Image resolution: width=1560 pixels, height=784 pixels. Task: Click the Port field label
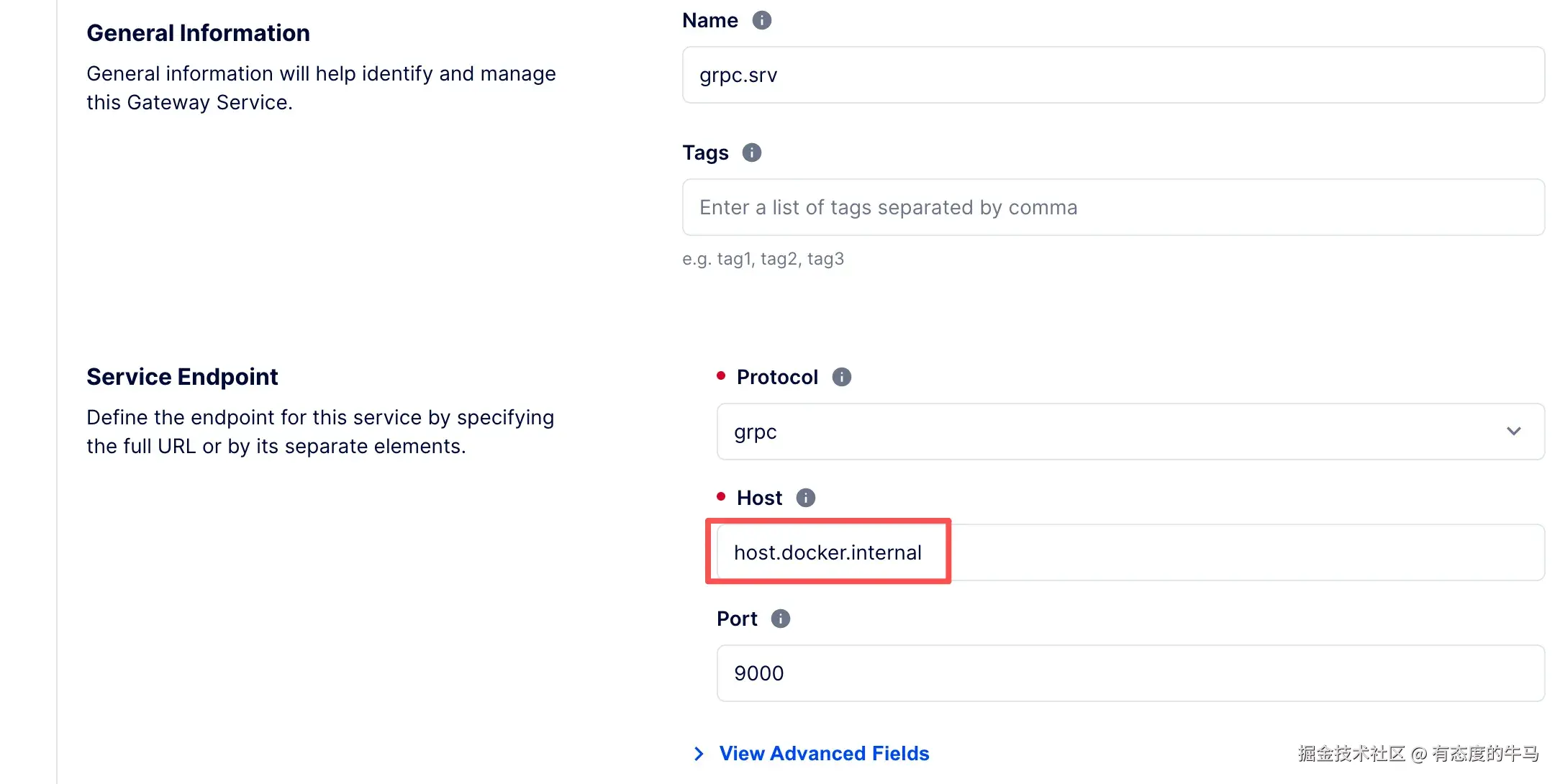(x=737, y=619)
